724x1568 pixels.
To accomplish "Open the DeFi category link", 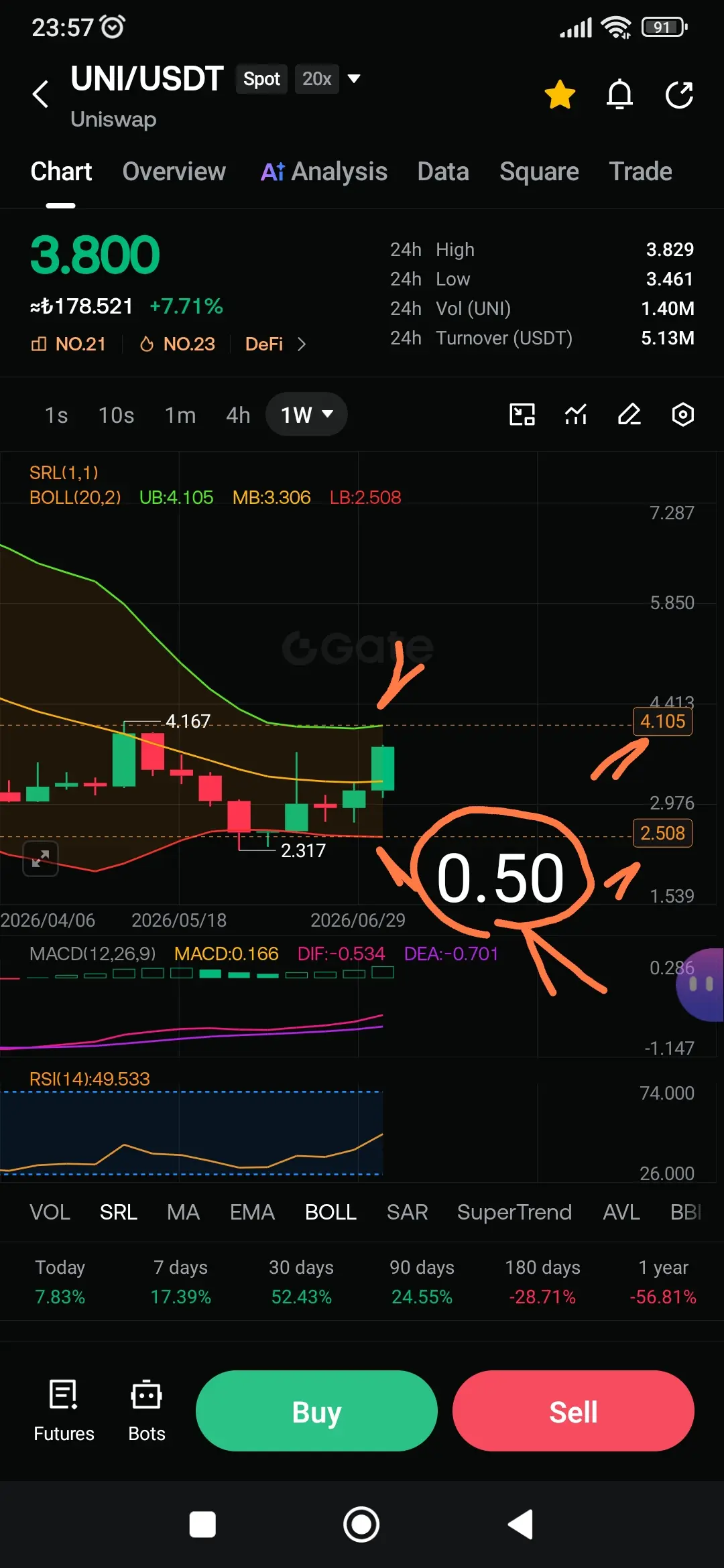I will click(264, 344).
